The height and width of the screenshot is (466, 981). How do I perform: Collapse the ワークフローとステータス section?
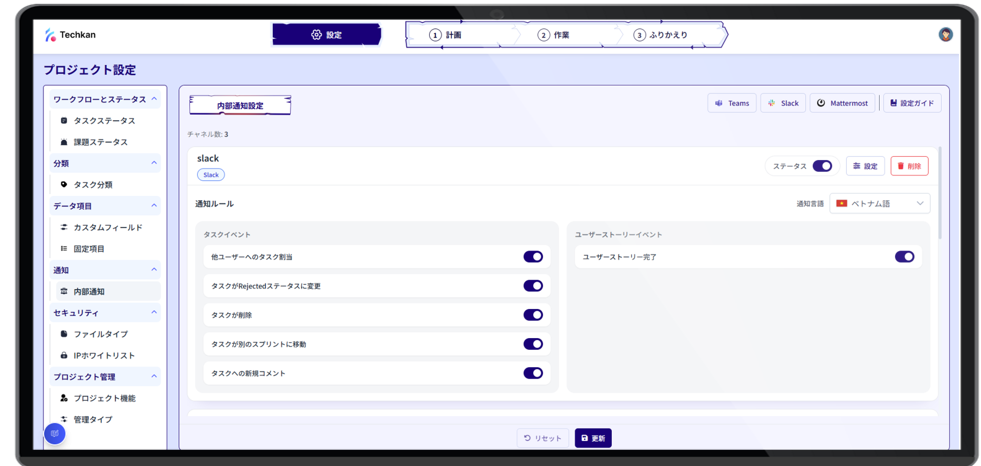[155, 99]
